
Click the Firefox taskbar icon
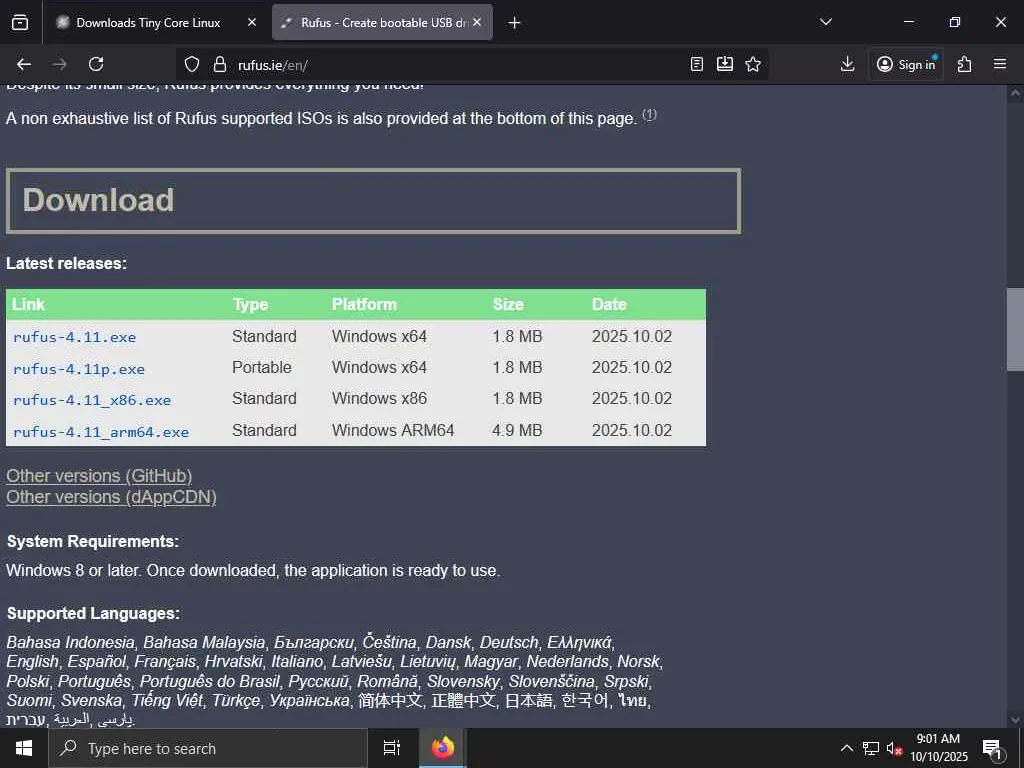(443, 748)
